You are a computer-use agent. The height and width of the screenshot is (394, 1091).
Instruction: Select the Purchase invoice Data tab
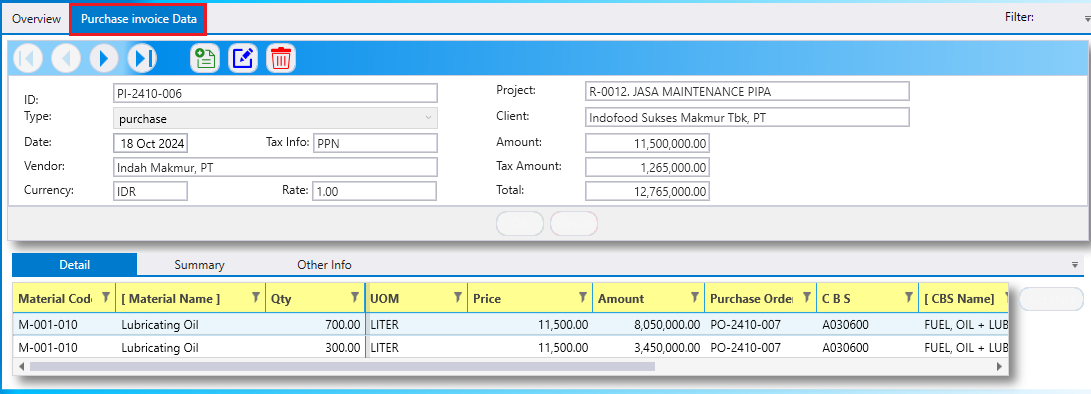[x=138, y=19]
